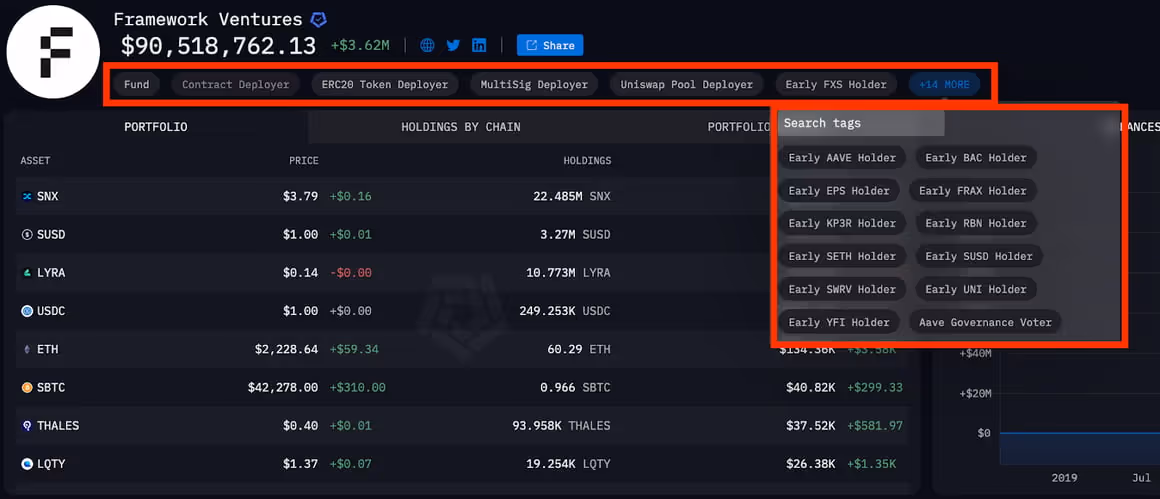The height and width of the screenshot is (499, 1160).
Task: Click the ETH token icon
Action: [x=27, y=349]
